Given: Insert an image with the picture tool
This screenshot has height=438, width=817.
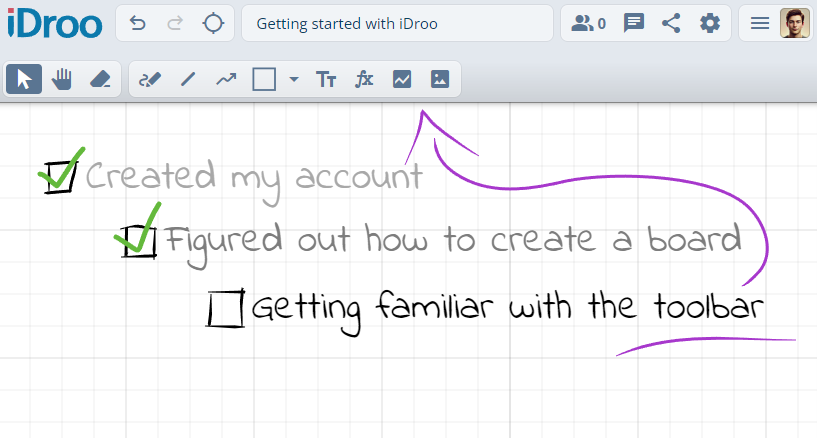Looking at the screenshot, I should pos(440,79).
